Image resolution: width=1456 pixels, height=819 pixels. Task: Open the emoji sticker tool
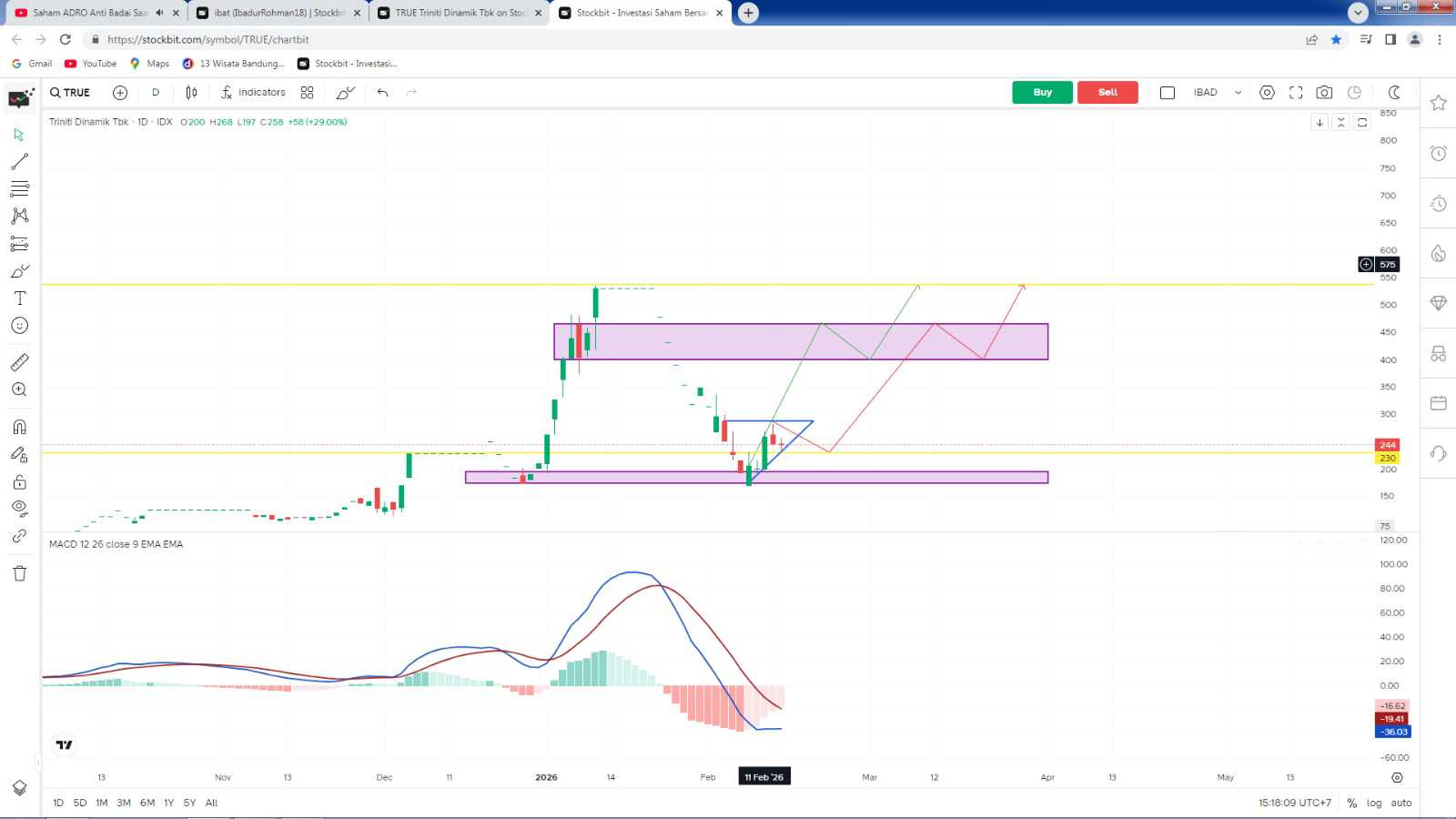19,326
